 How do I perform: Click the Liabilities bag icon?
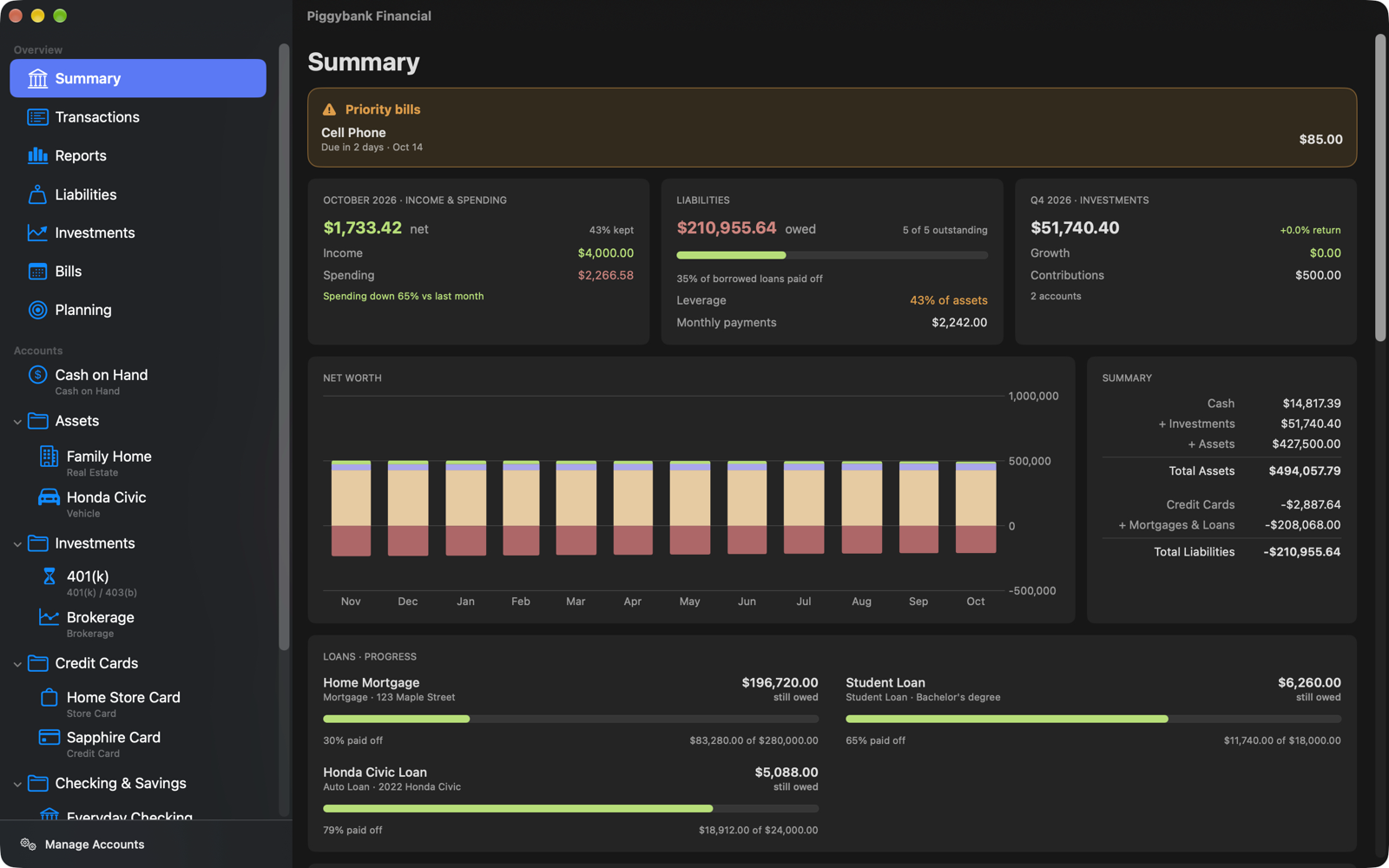[x=37, y=194]
